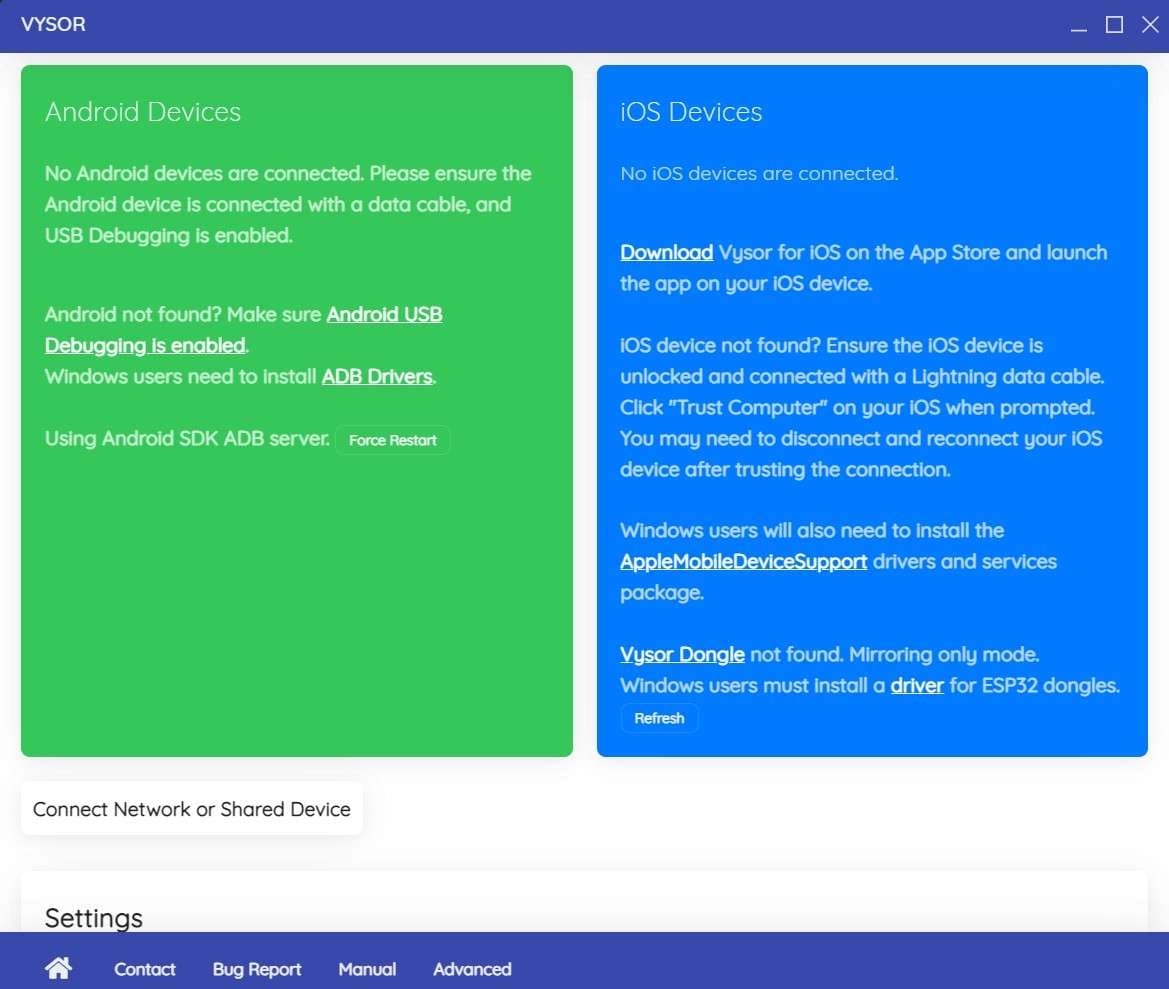
Task: Close the Vysor window
Action: 1150,25
